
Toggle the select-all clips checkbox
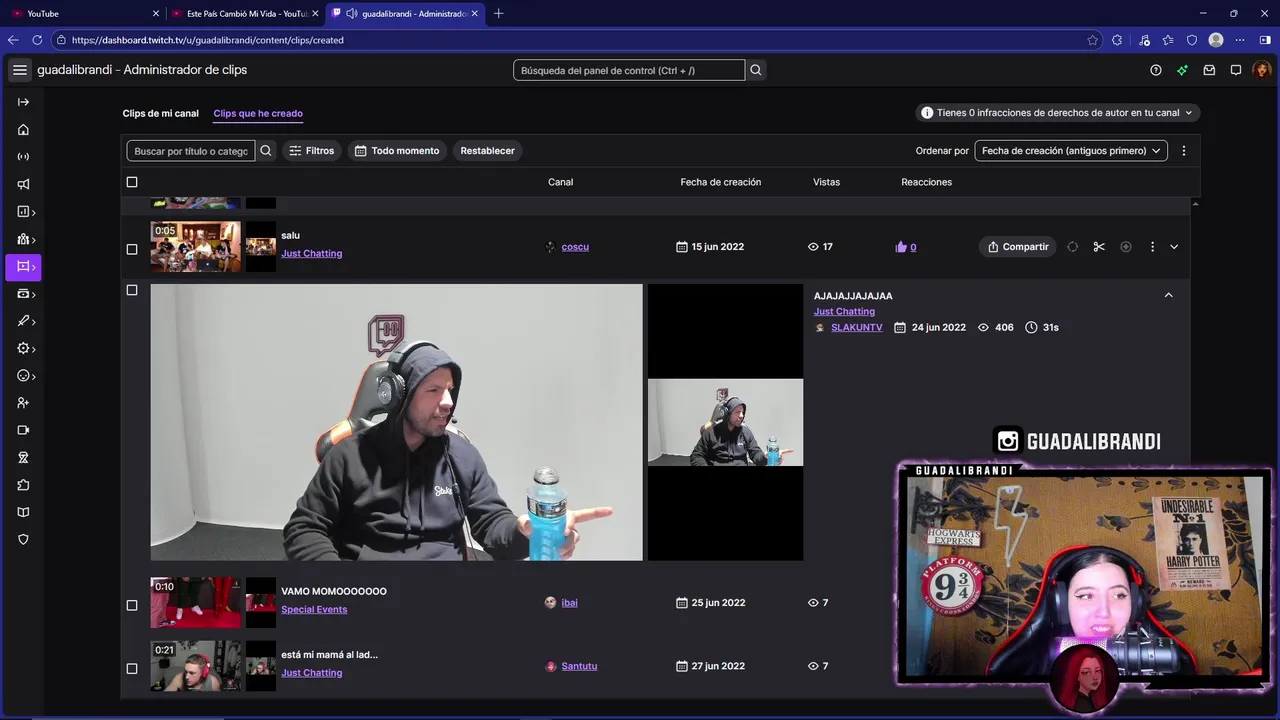tap(132, 182)
